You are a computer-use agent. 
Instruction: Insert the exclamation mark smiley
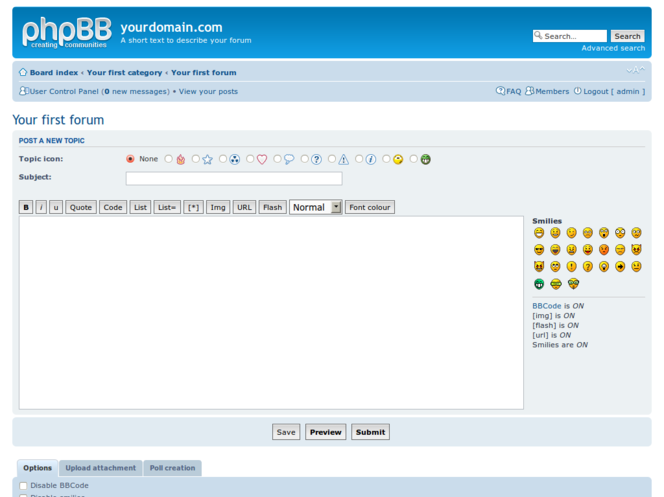point(572,267)
